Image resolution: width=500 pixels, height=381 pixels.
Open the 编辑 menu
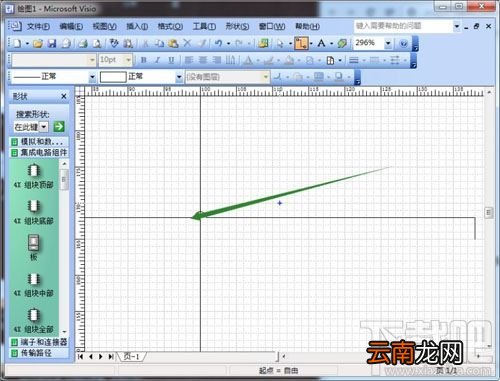71,26
